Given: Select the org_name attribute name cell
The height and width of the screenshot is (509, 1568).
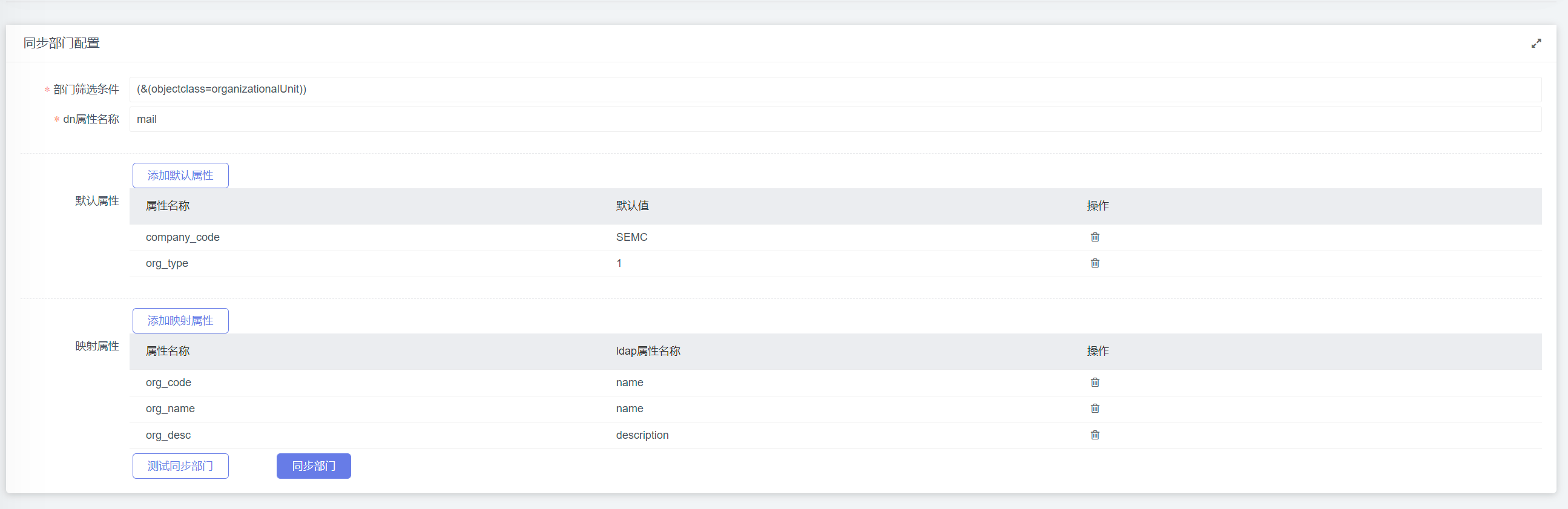Looking at the screenshot, I should tap(170, 409).
